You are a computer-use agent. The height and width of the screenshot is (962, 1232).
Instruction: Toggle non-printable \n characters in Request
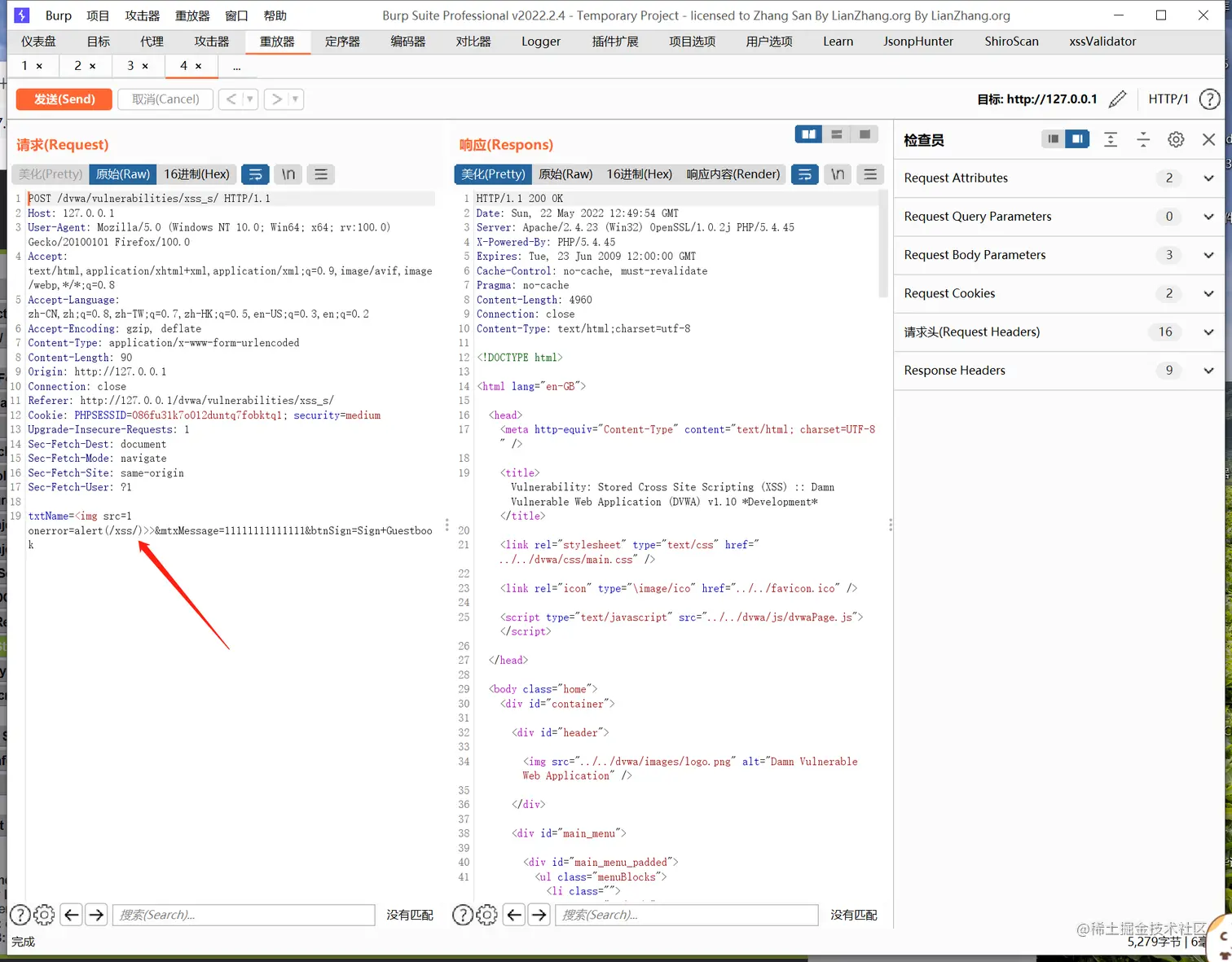[288, 174]
